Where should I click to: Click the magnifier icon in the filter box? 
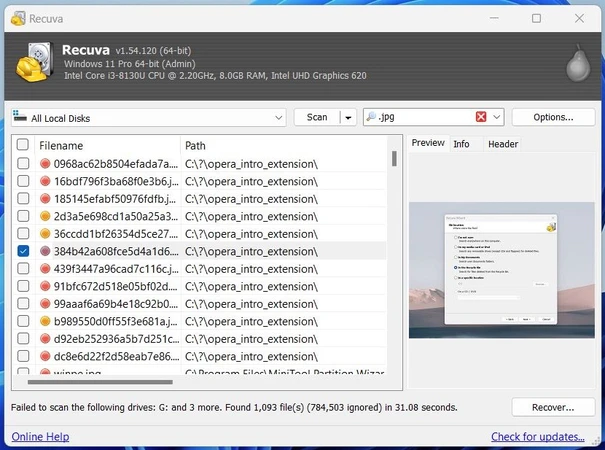372,118
